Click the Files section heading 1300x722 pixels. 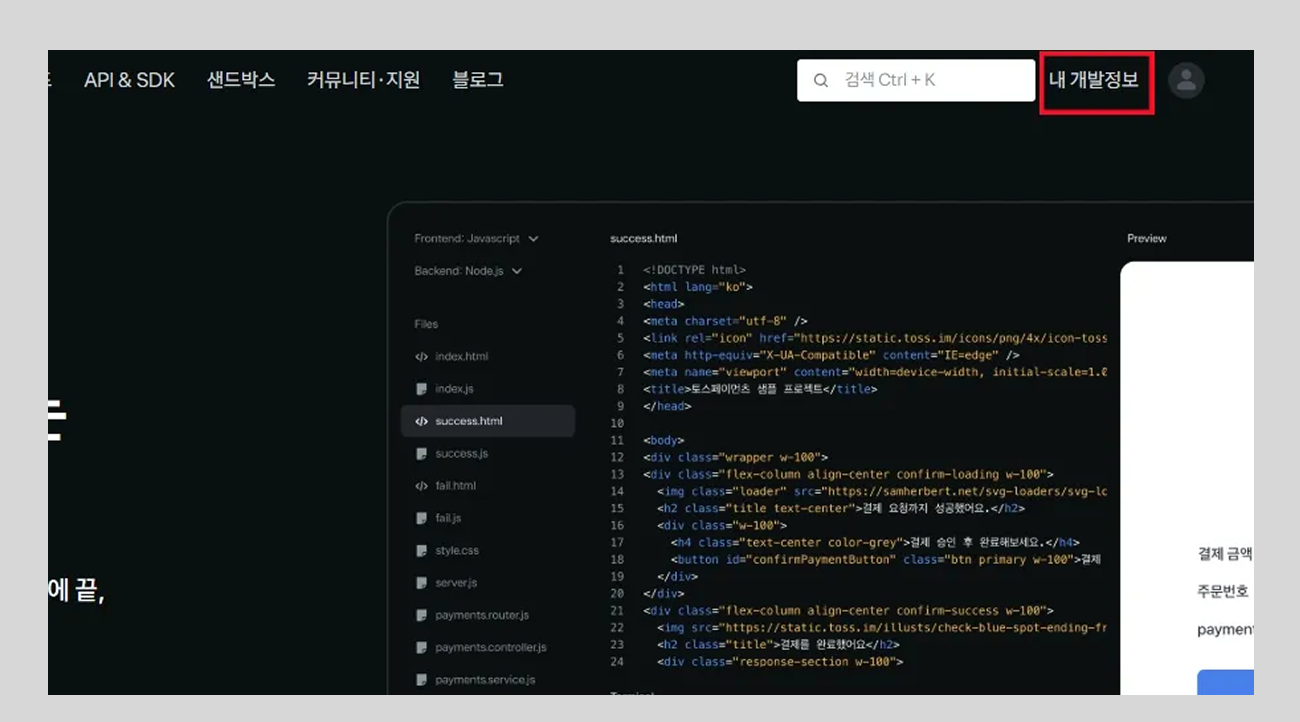click(x=426, y=324)
